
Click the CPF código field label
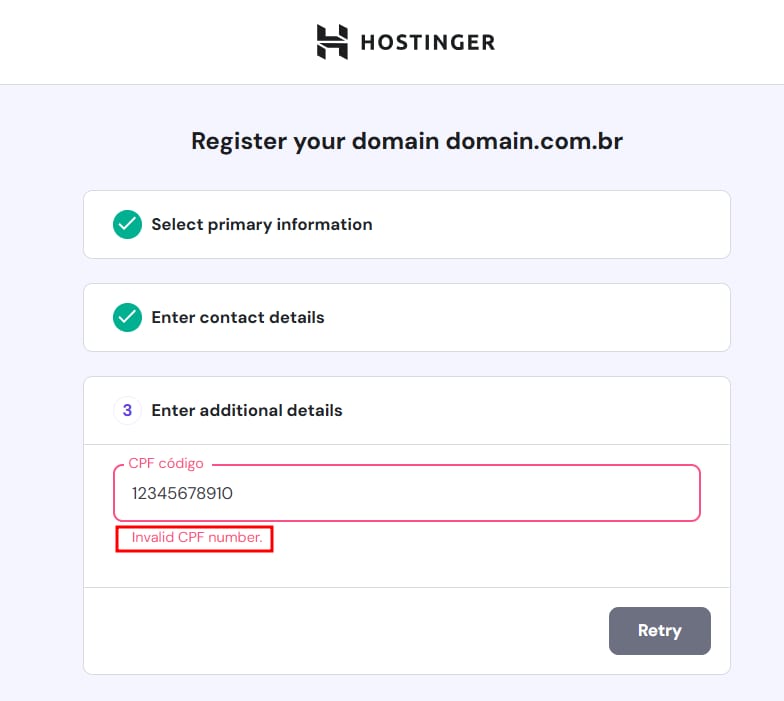pos(166,464)
